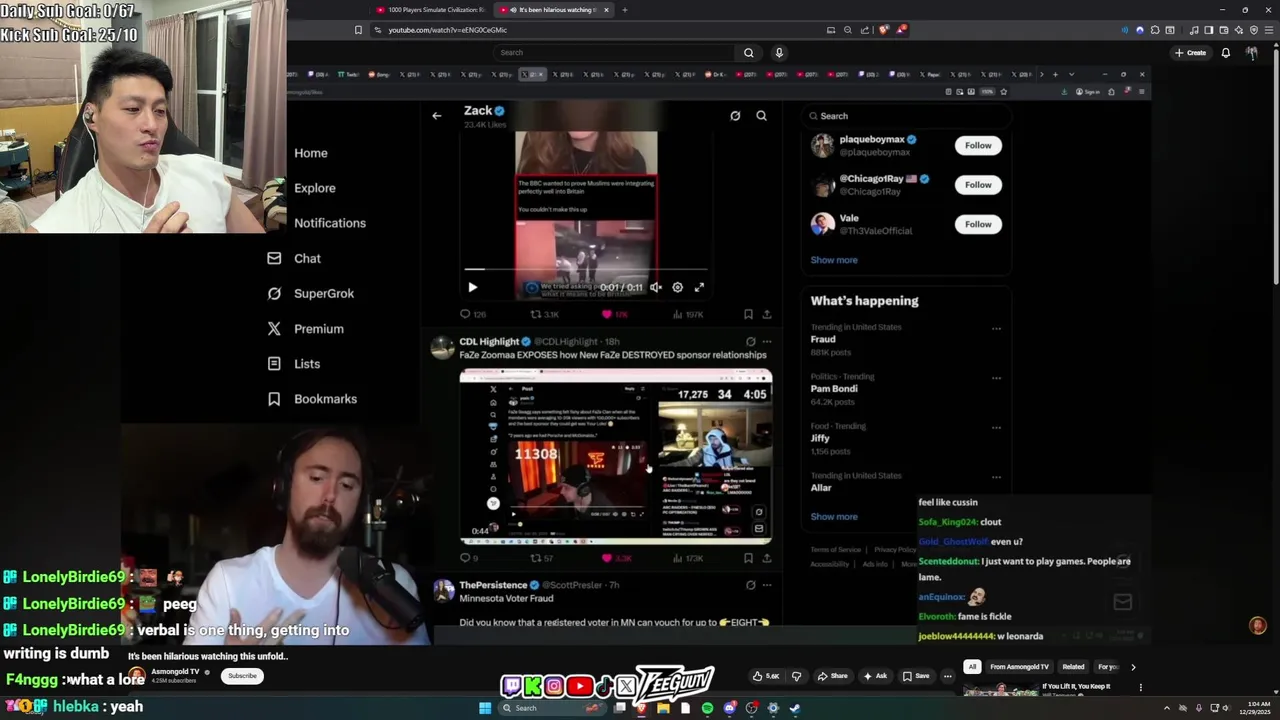Image resolution: width=1280 pixels, height=720 pixels.
Task: Bookmark Zack's video post
Action: click(x=748, y=314)
